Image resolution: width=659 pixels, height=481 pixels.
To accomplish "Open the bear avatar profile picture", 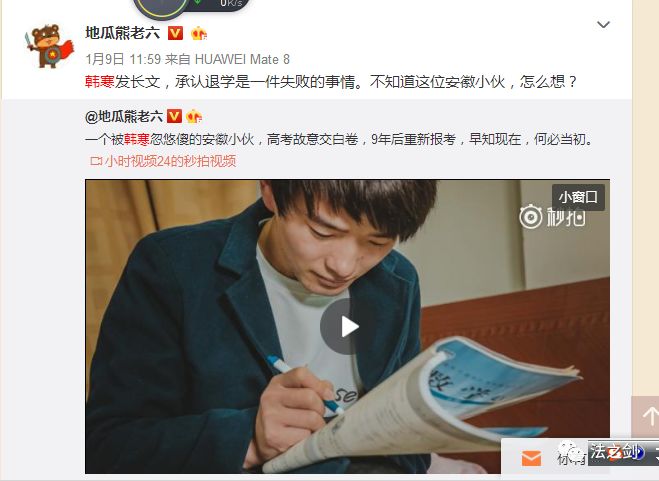I will click(x=49, y=46).
